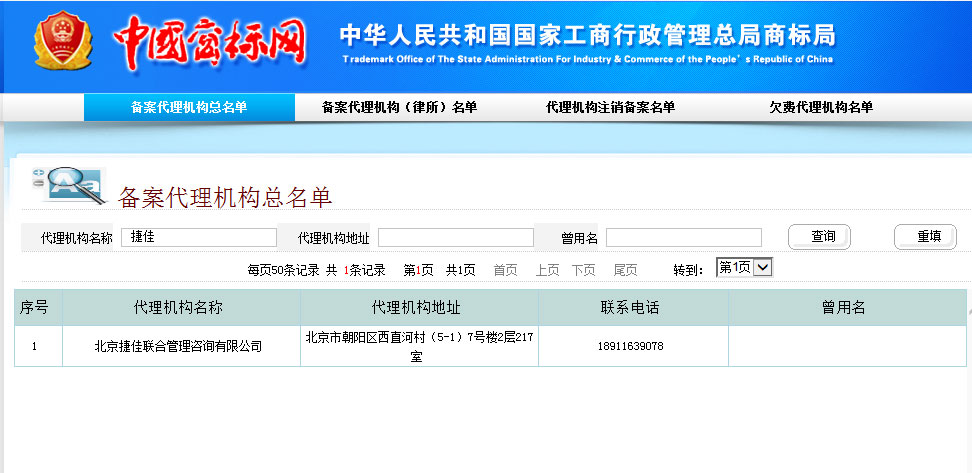
Task: Open the 代理机构注销备案名单 tab
Action: click(610, 107)
